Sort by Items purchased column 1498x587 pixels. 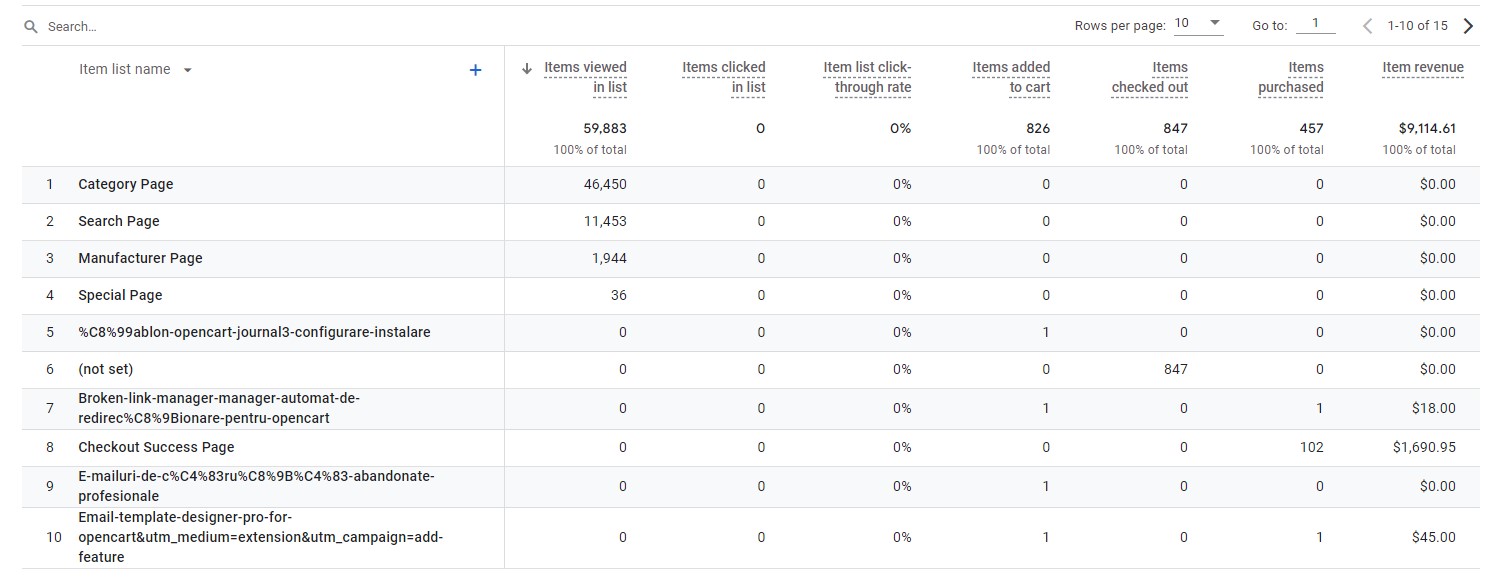(1290, 77)
